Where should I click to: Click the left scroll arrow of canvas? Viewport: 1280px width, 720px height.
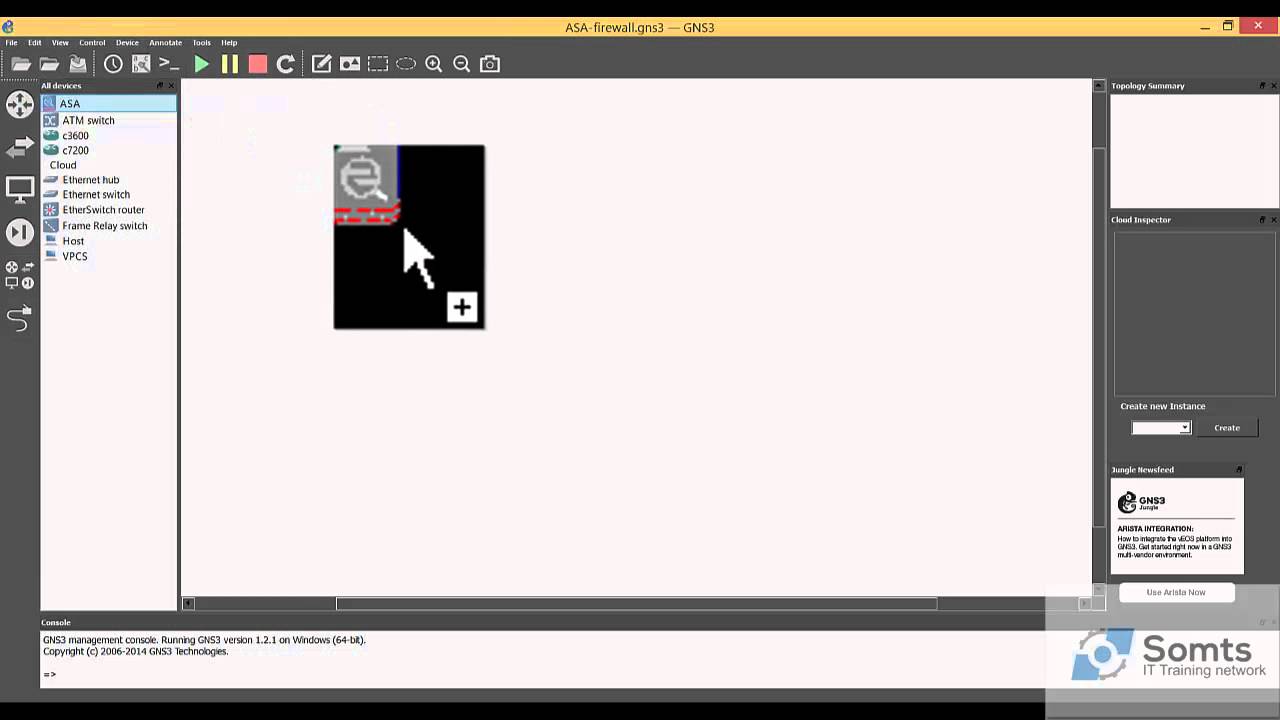pos(188,603)
